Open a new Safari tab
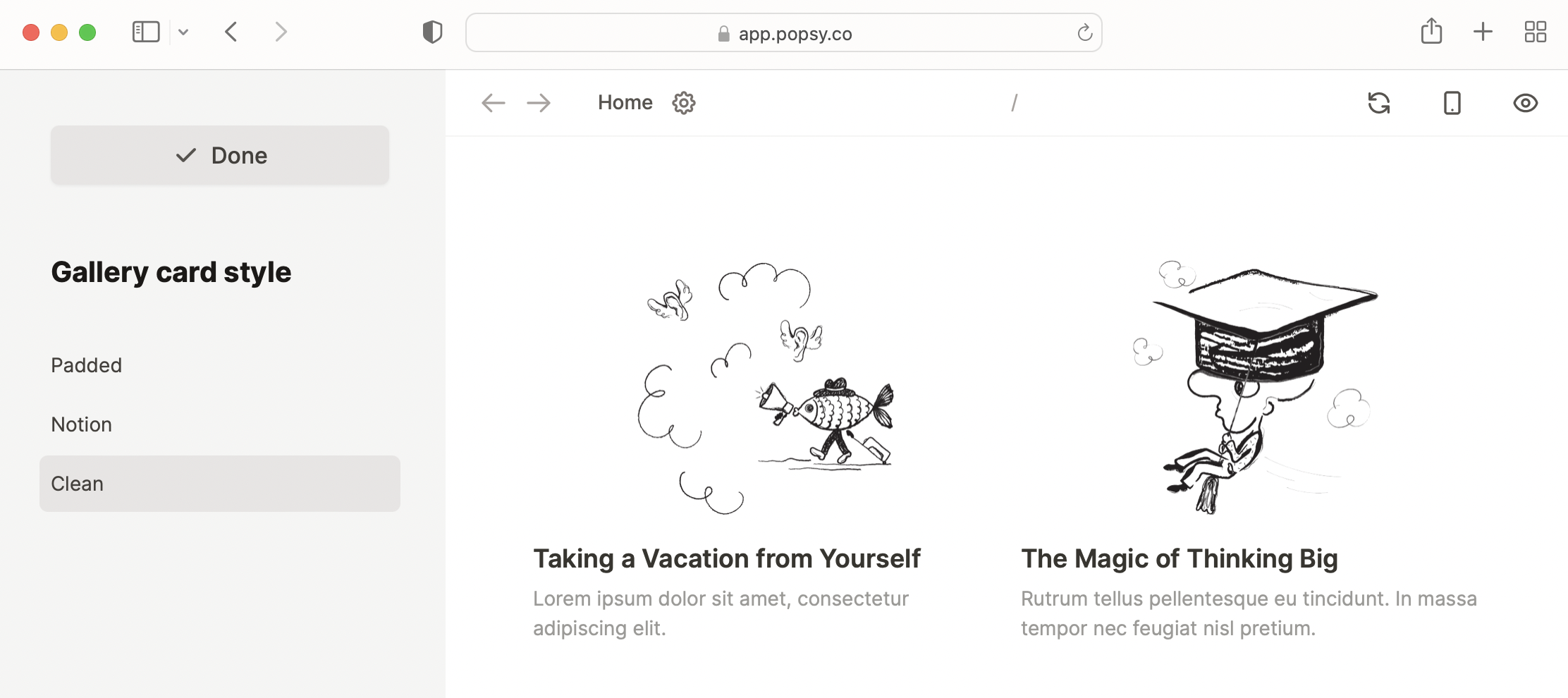1568x698 pixels. pyautogui.click(x=1483, y=32)
